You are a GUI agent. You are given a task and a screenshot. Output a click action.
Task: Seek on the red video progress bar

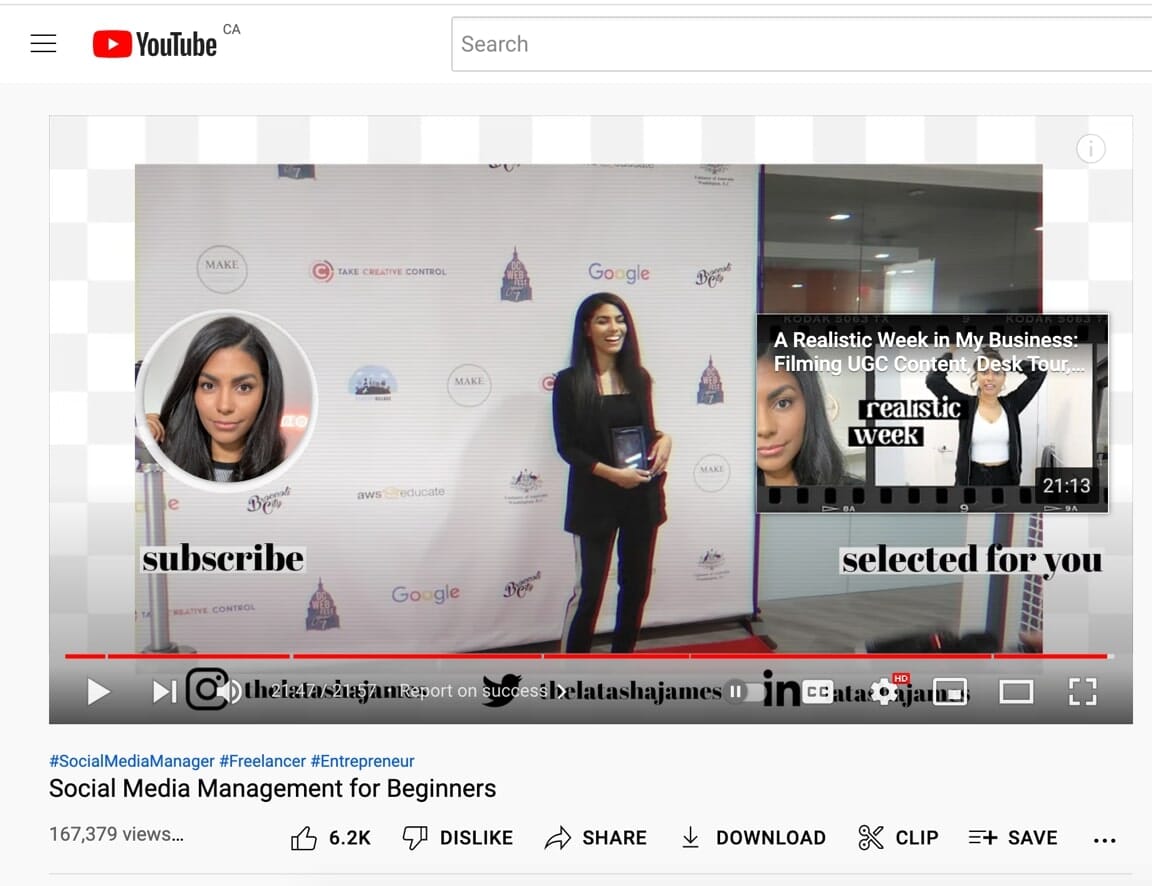pos(589,655)
